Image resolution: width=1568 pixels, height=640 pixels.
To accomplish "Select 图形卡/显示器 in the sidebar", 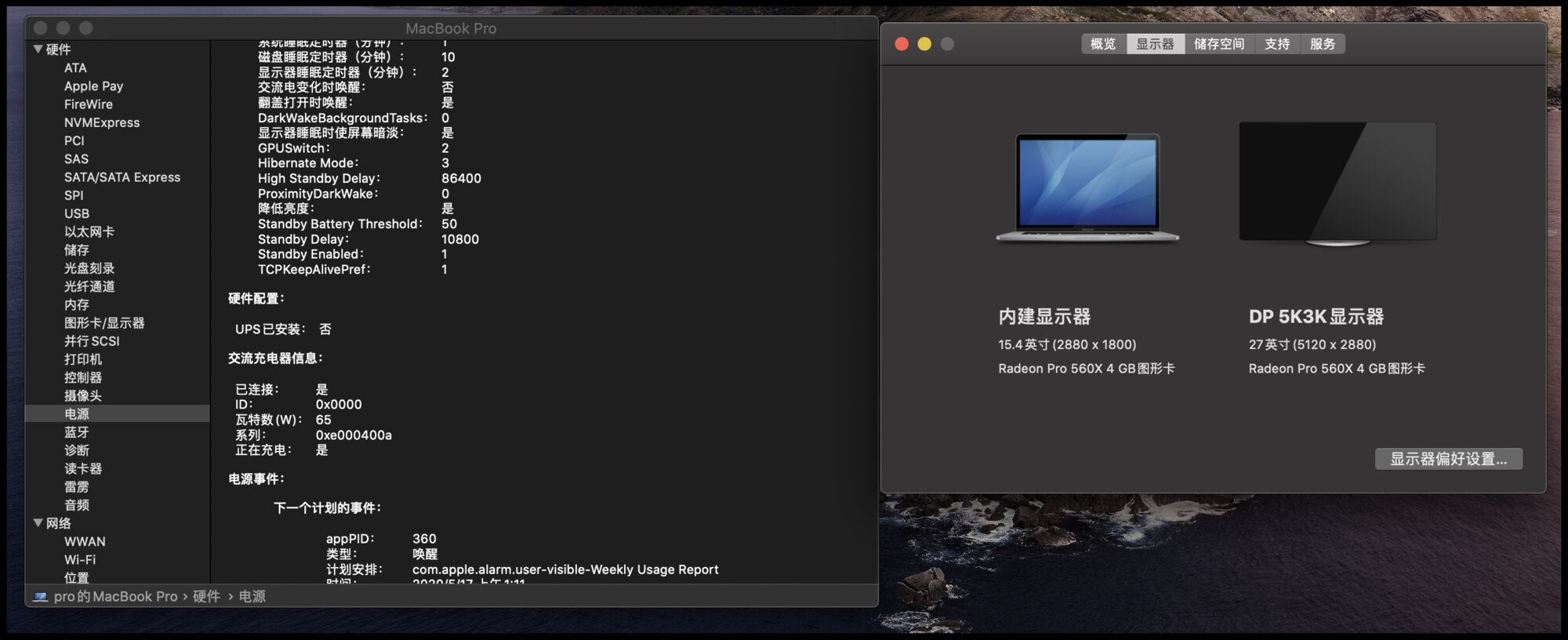I will (x=104, y=322).
